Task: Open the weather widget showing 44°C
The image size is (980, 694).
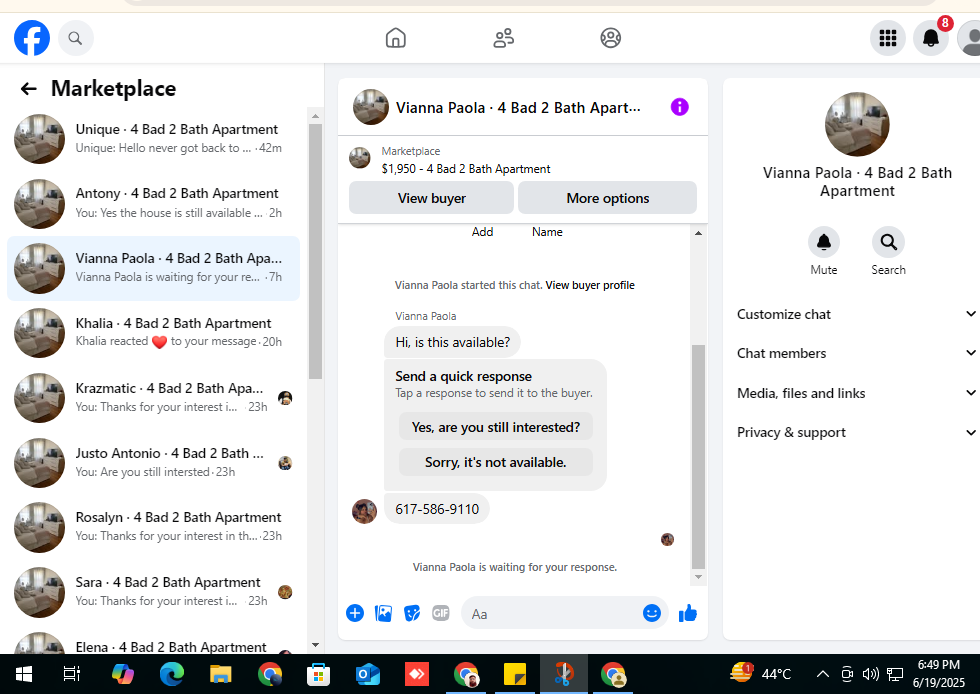Action: (x=761, y=673)
